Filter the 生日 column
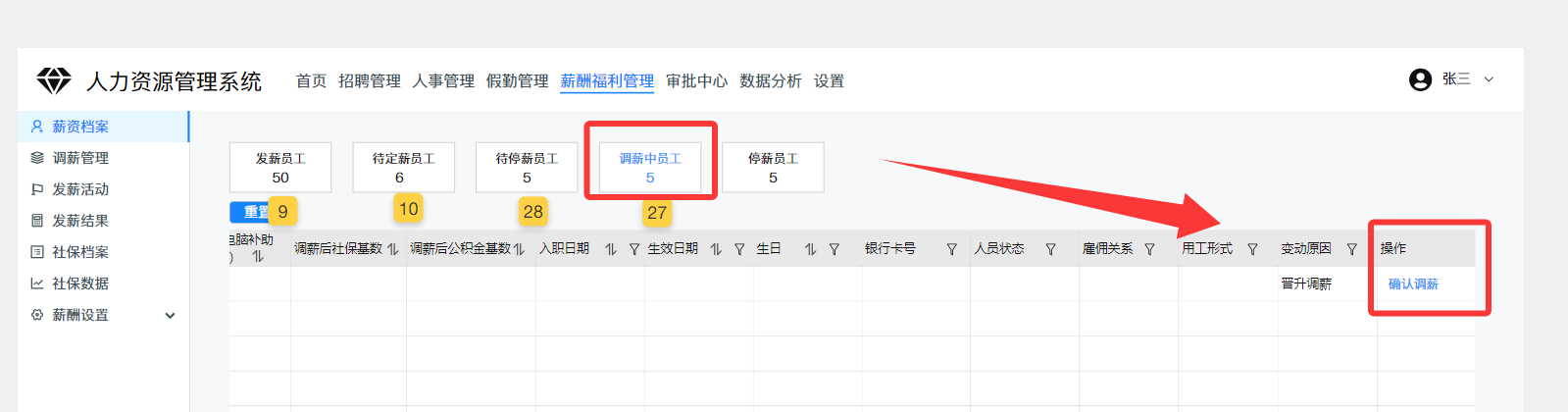Screen dimensions: 1568x412 tap(834, 249)
